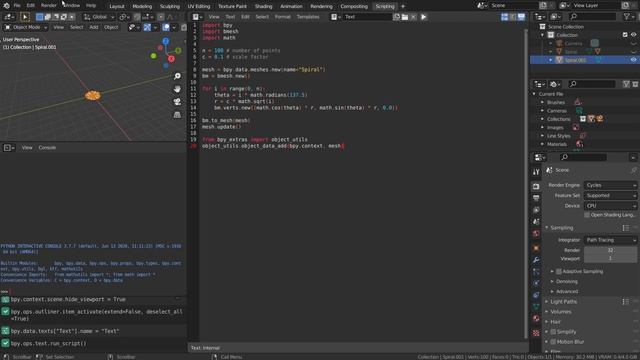Viewport: 640px width, 360px height.
Task: Open the Material properties tab icon
Action: (x=536, y=318)
